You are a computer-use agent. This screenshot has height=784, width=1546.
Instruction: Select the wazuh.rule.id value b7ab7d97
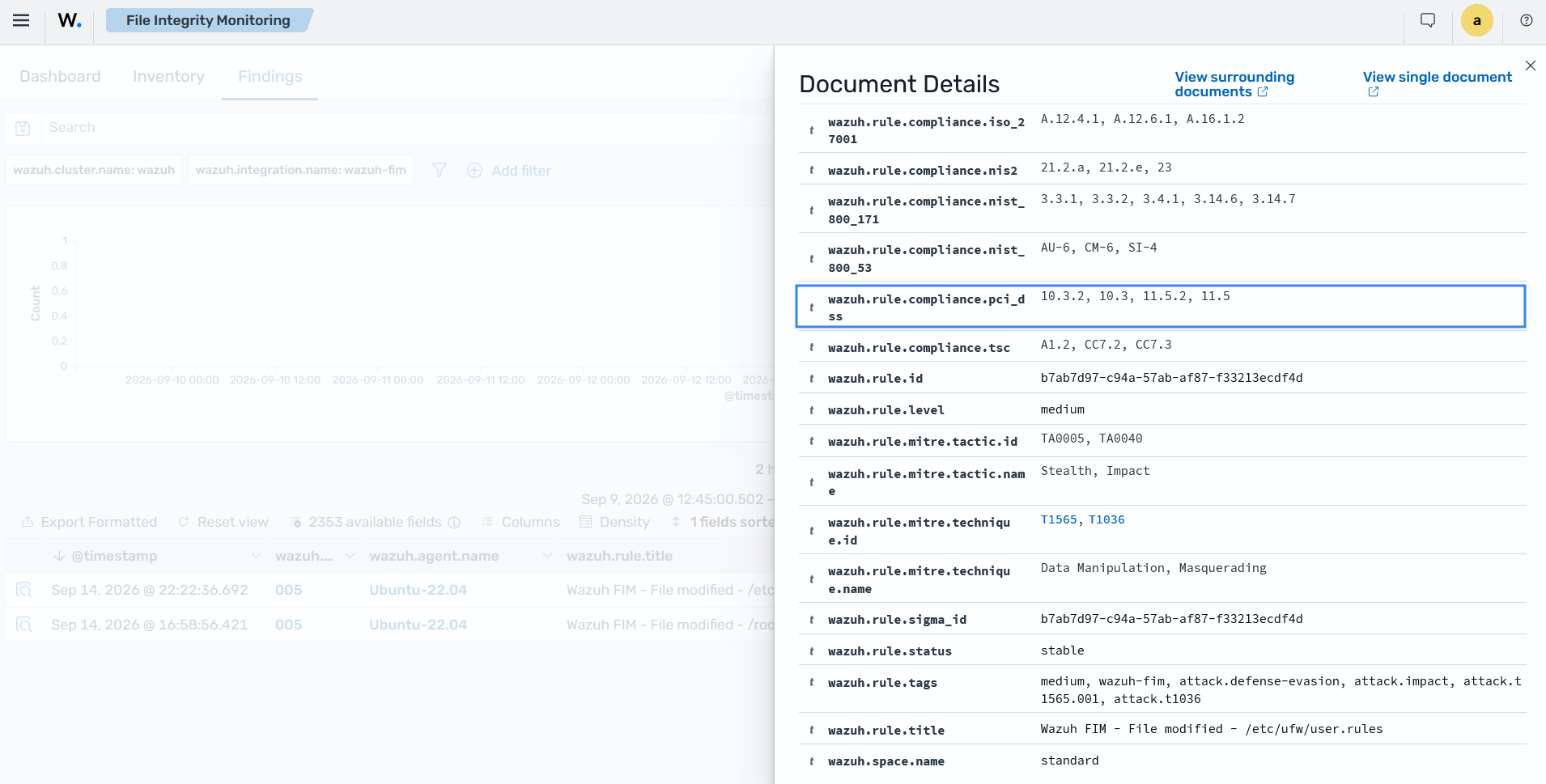click(x=1171, y=378)
